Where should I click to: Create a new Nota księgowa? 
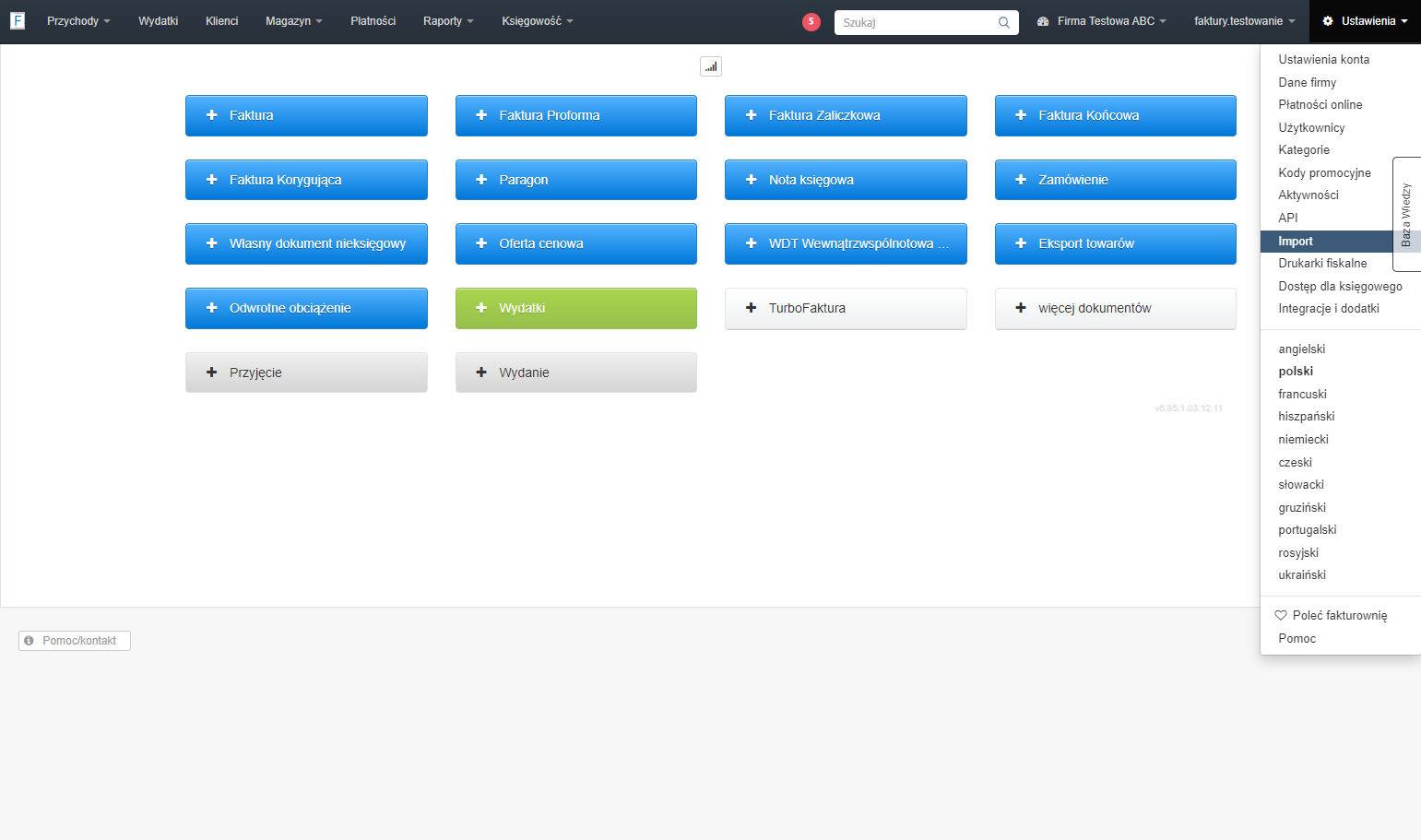click(846, 180)
